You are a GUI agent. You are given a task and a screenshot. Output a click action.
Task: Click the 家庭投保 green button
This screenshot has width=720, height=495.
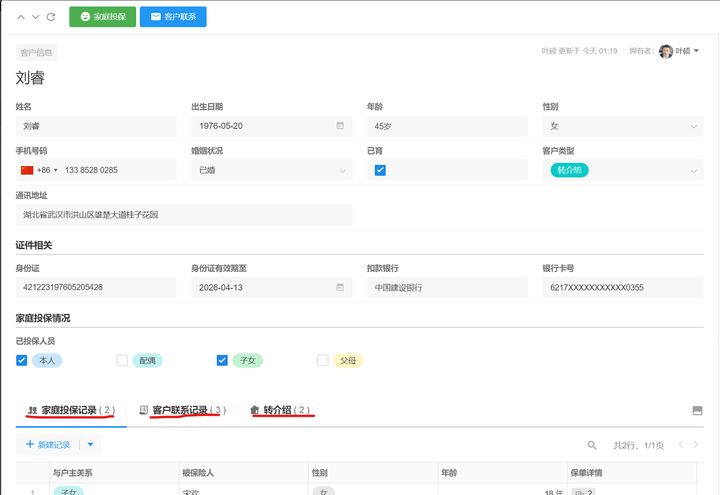point(102,17)
